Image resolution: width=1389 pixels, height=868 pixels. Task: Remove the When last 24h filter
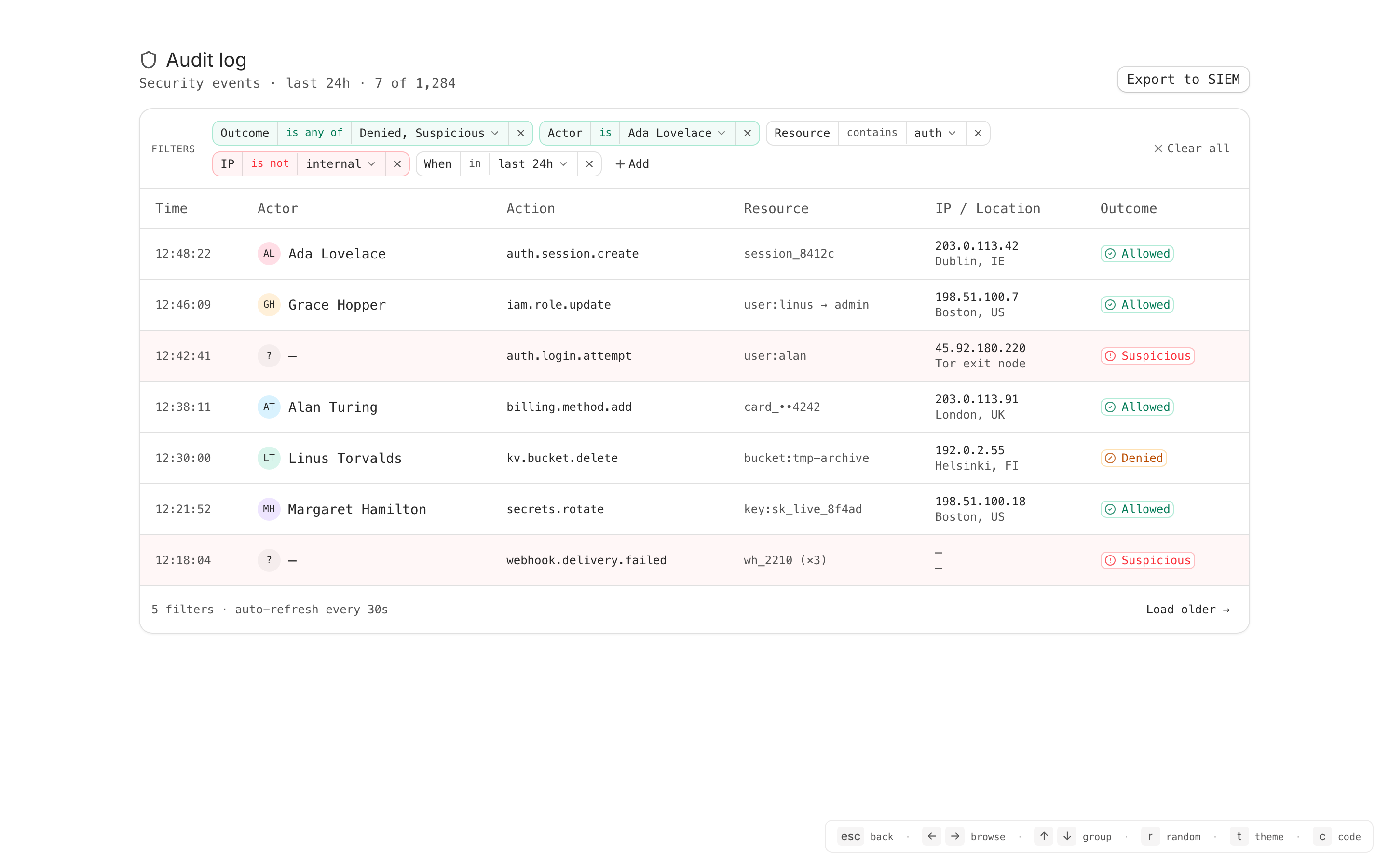(589, 164)
